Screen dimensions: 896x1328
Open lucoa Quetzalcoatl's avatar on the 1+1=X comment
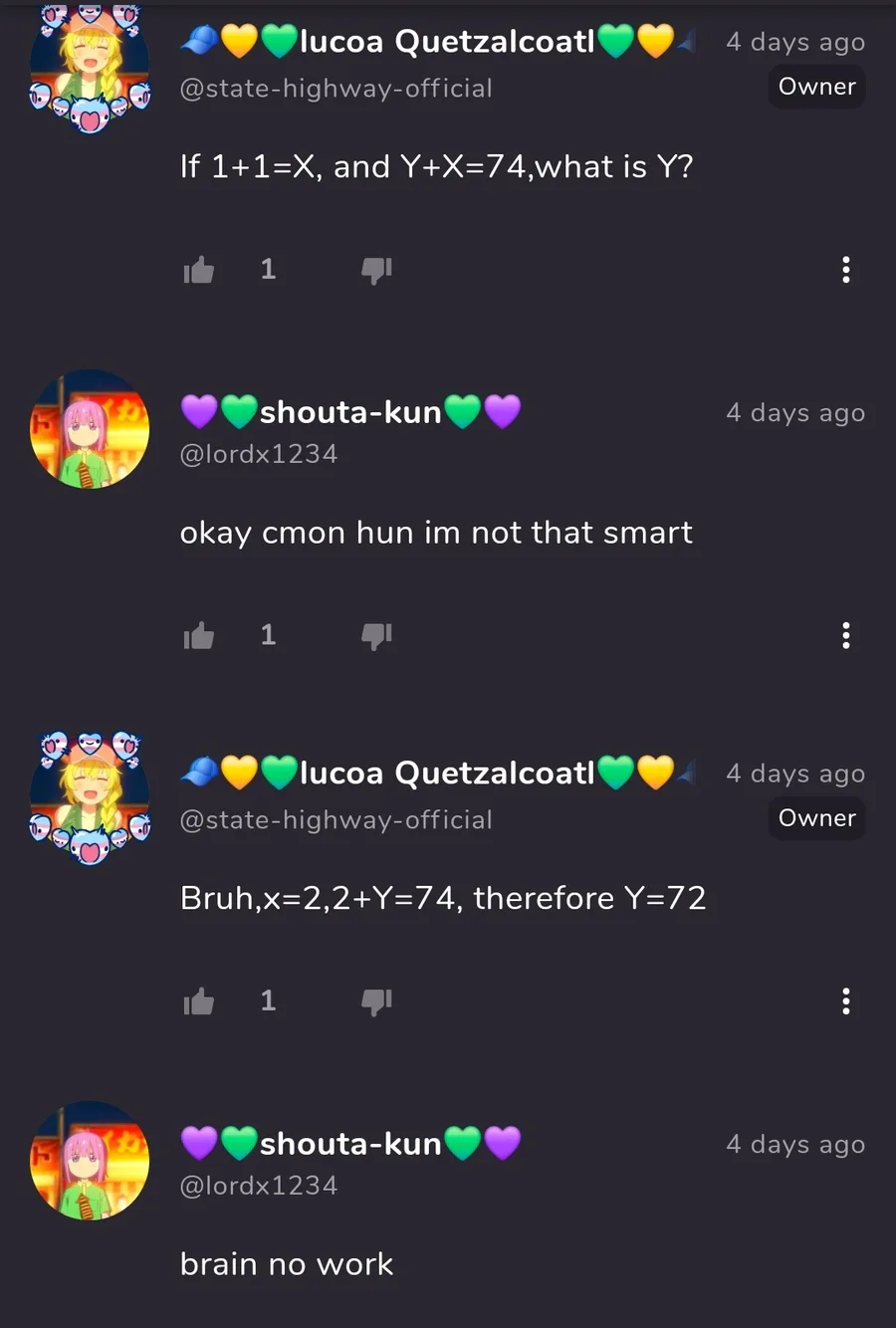pyautogui.click(x=90, y=68)
